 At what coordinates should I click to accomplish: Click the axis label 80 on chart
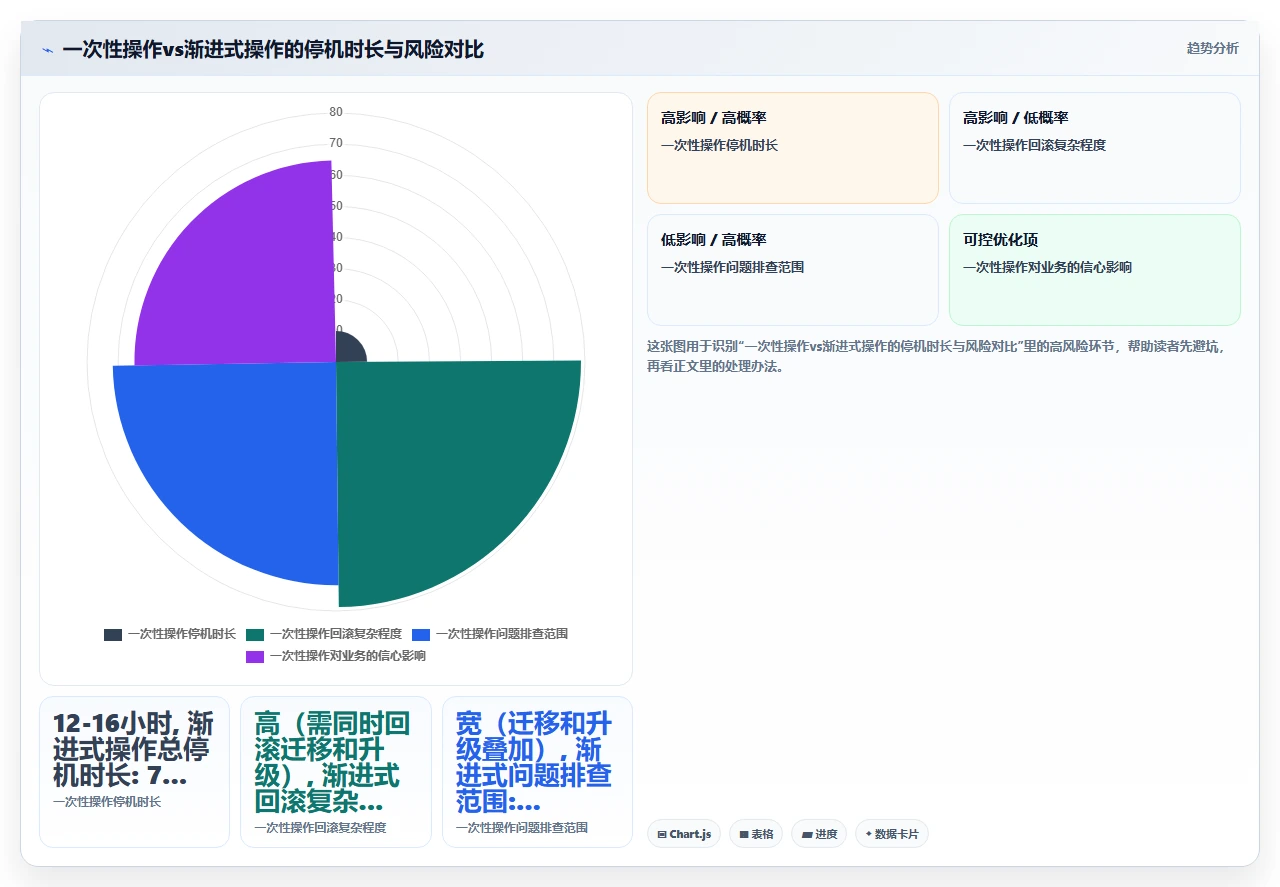click(336, 112)
